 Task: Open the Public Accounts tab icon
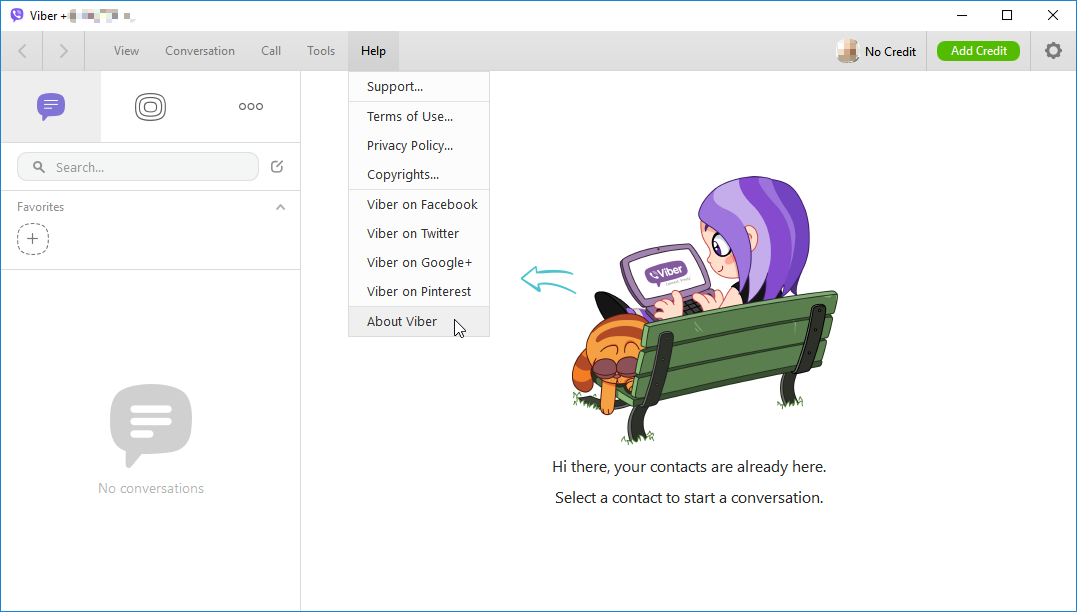tap(150, 106)
